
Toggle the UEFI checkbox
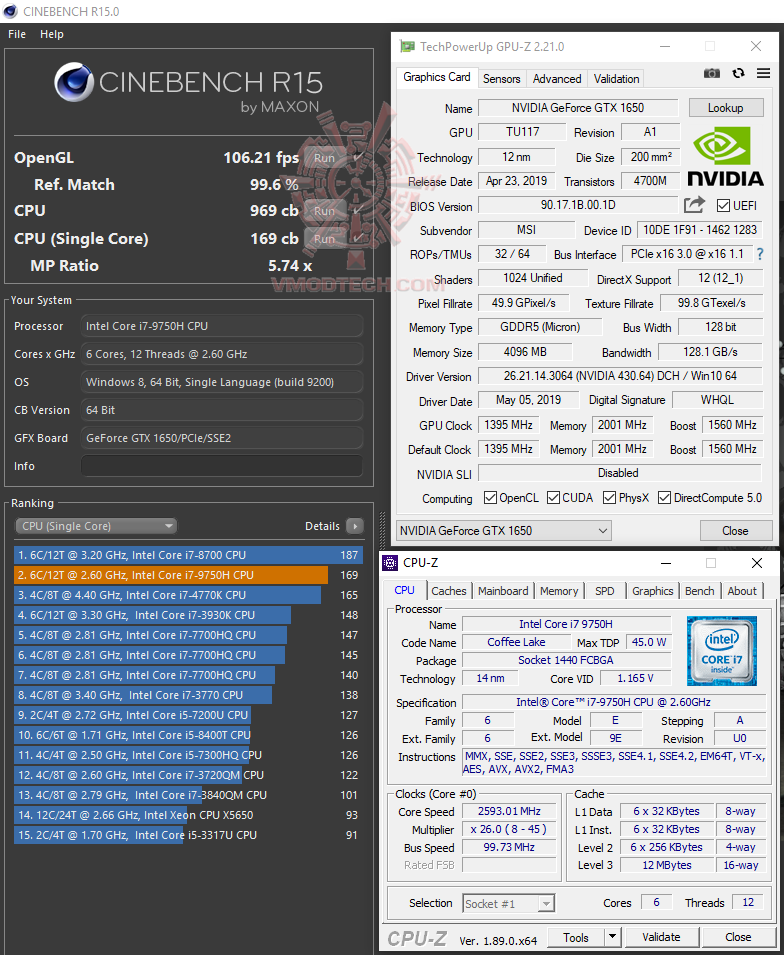pos(723,205)
